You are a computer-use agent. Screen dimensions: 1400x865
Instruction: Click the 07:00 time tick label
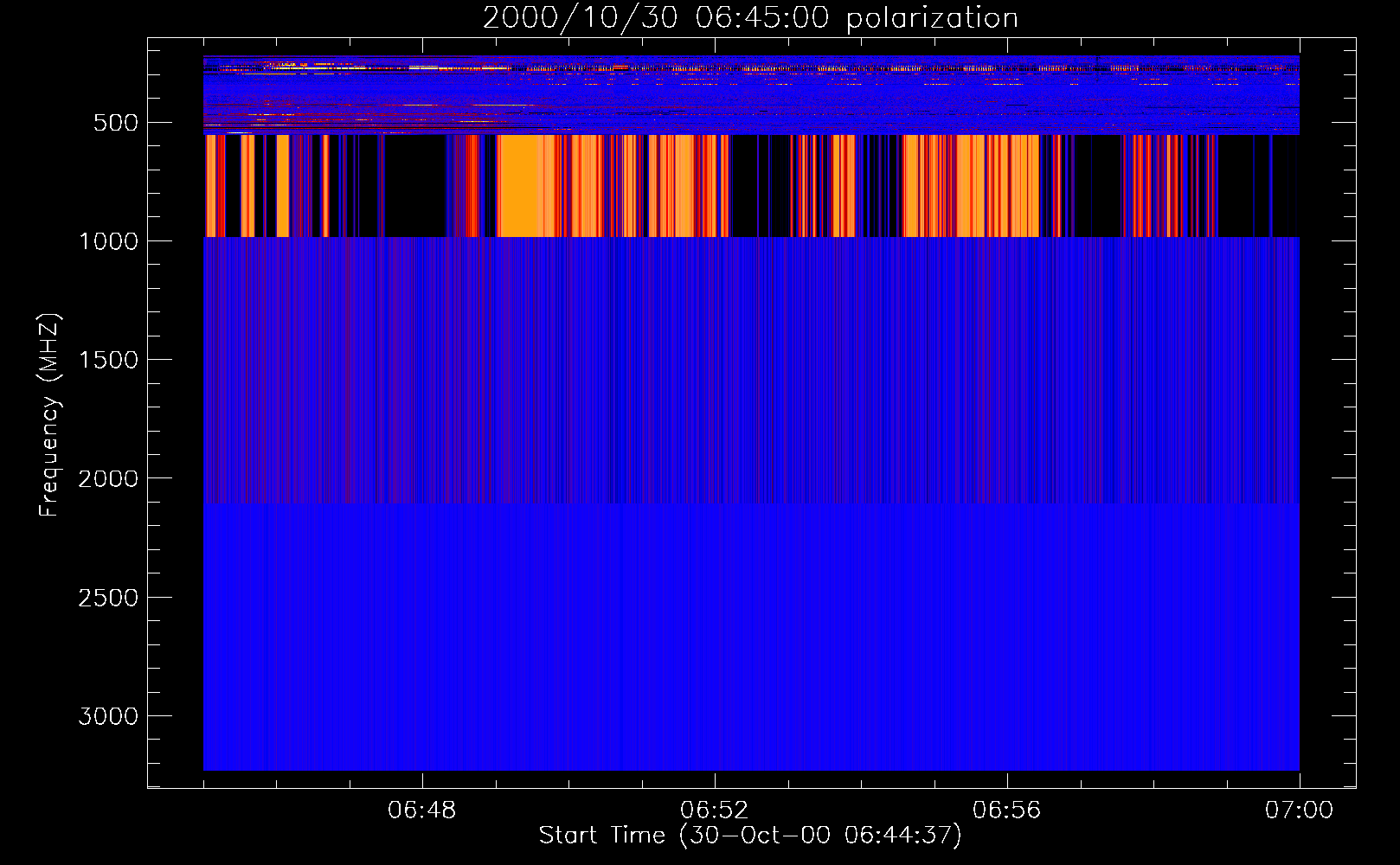[1300, 811]
